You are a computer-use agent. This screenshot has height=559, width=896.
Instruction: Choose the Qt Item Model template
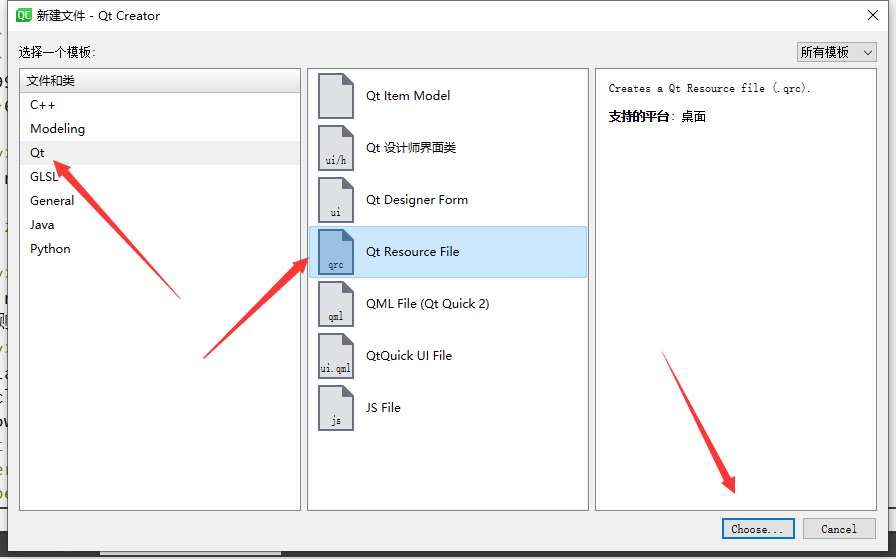(448, 96)
